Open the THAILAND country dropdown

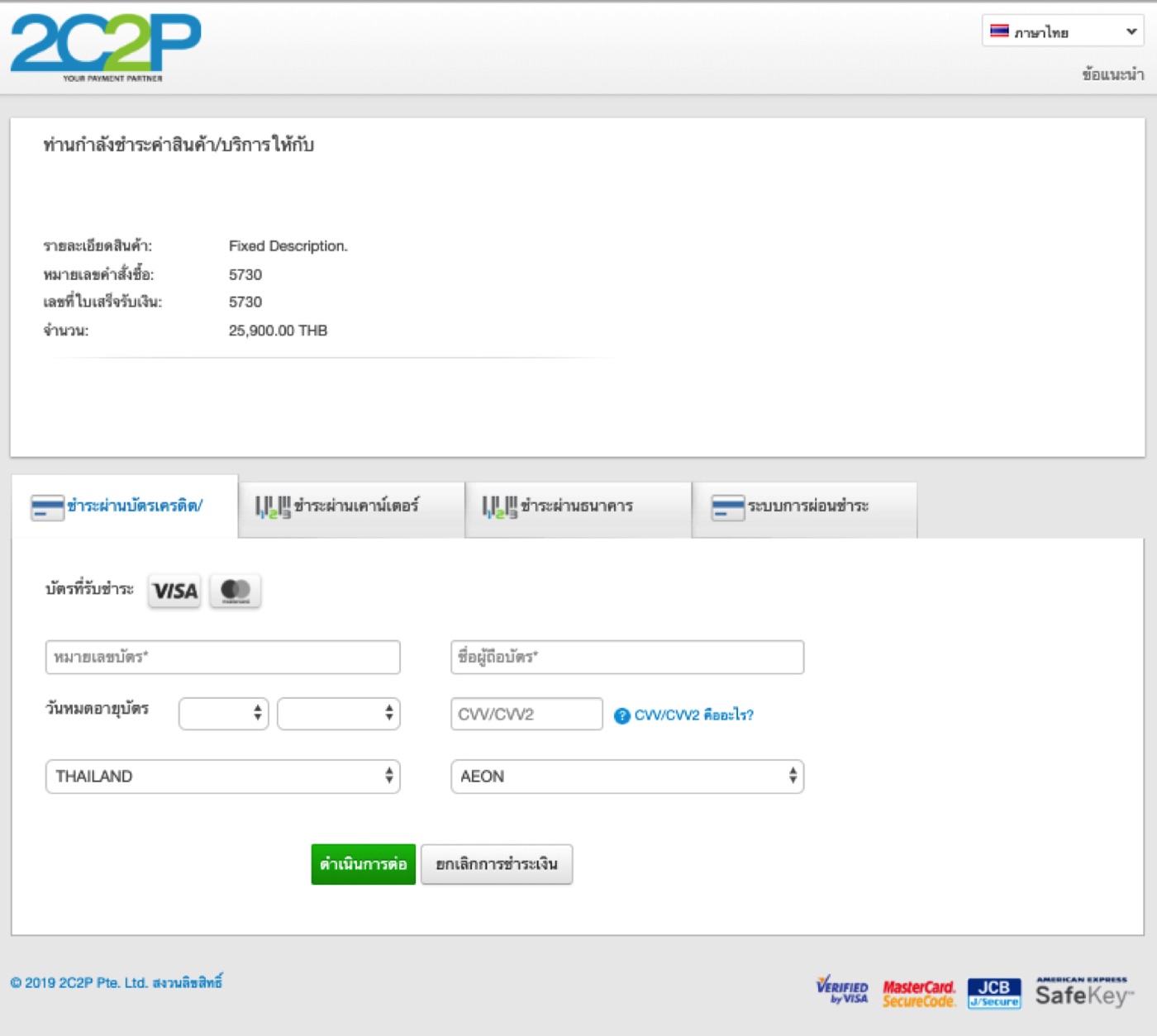(x=222, y=777)
